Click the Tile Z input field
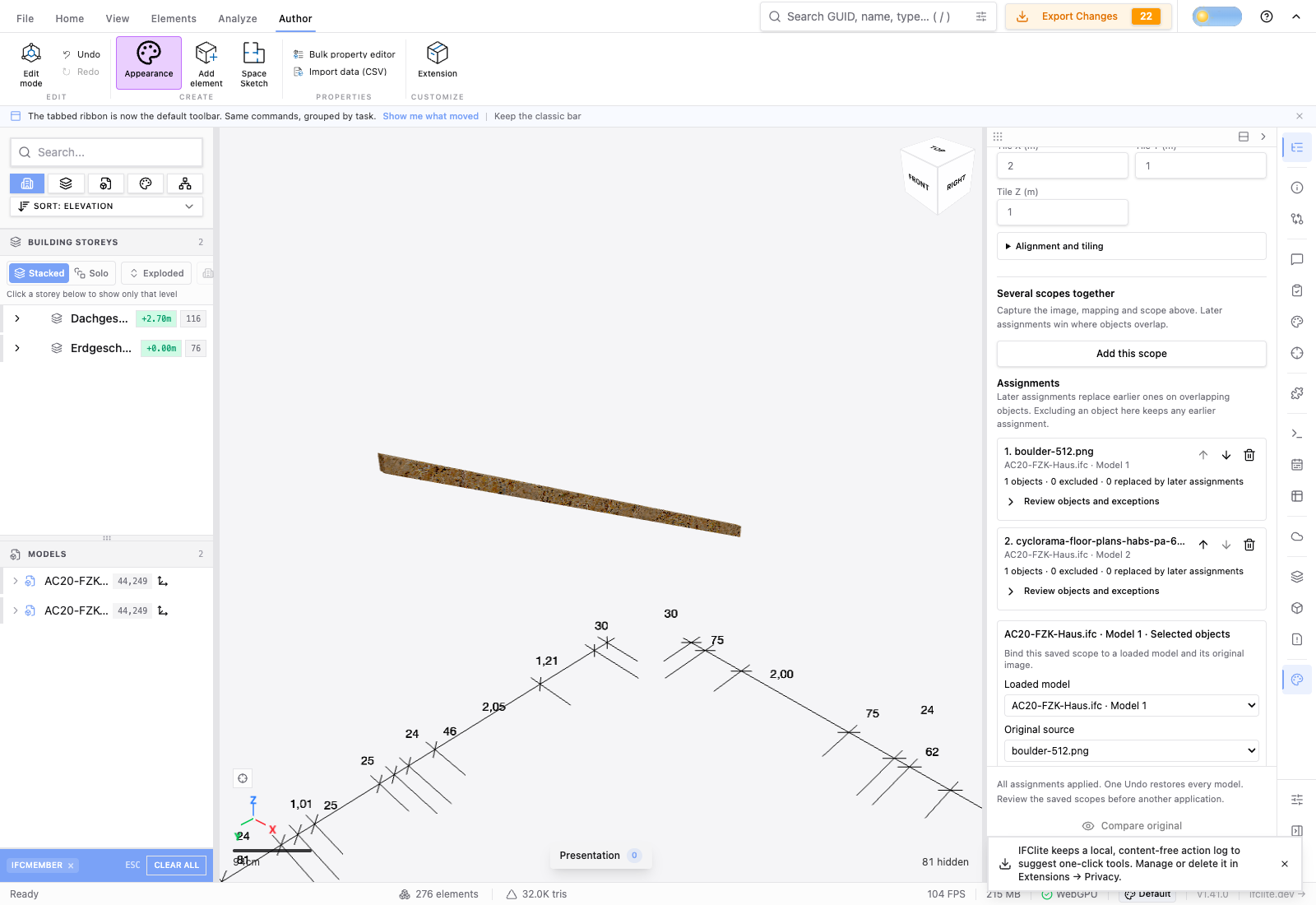Image resolution: width=1316 pixels, height=905 pixels. [x=1062, y=212]
